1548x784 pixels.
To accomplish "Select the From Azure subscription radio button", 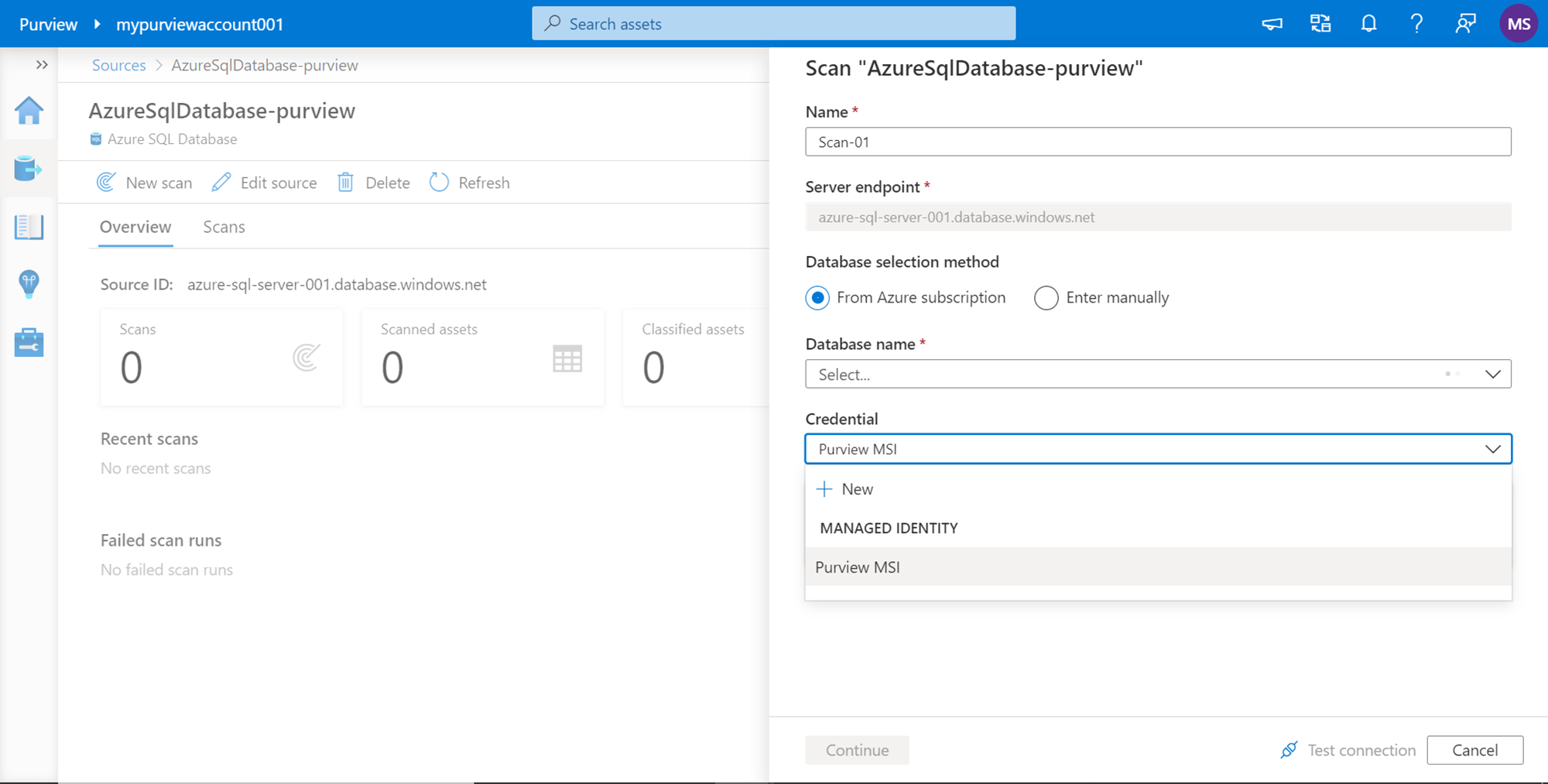I will pos(817,298).
